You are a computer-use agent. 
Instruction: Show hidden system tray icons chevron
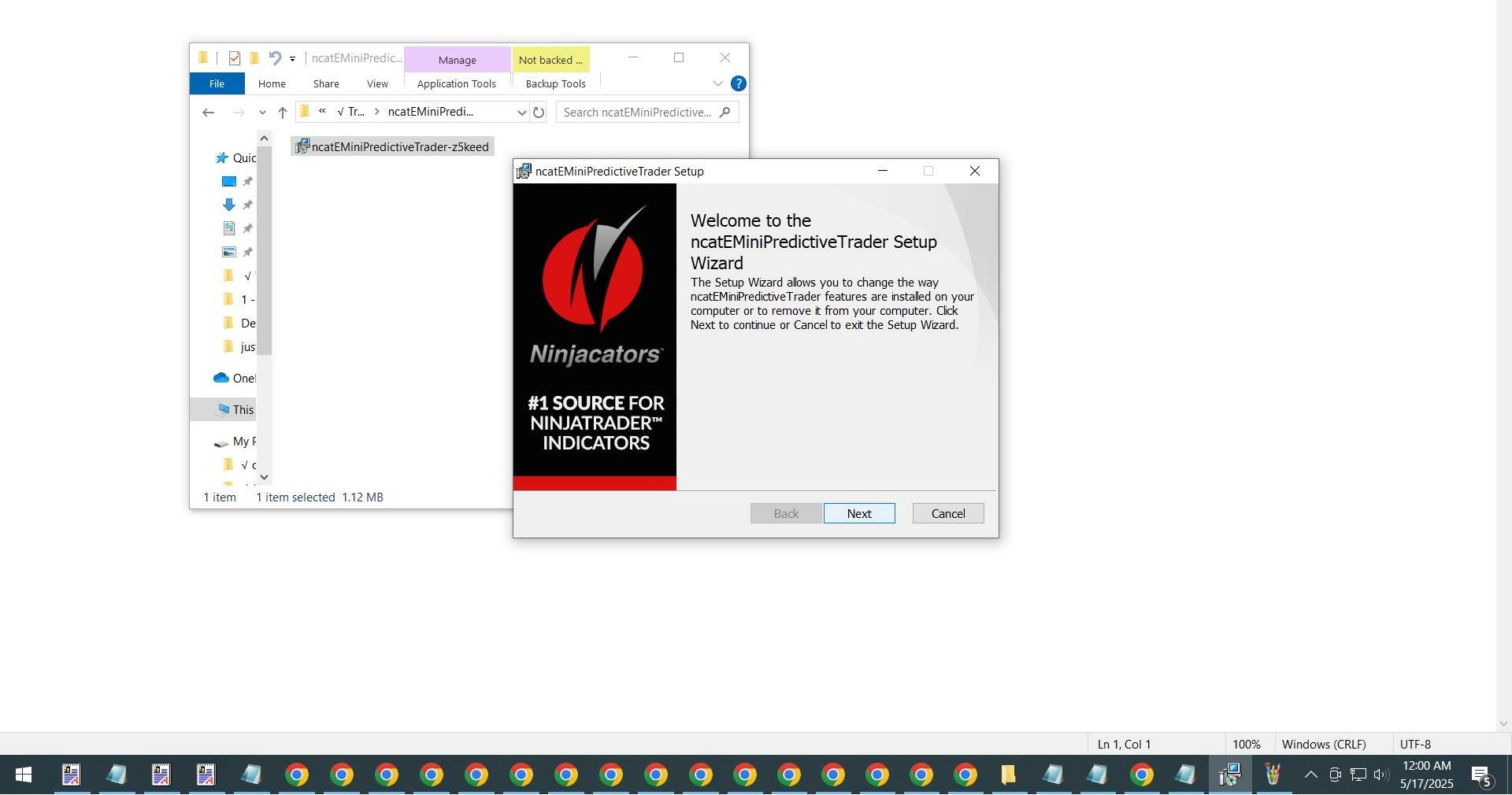point(1310,775)
